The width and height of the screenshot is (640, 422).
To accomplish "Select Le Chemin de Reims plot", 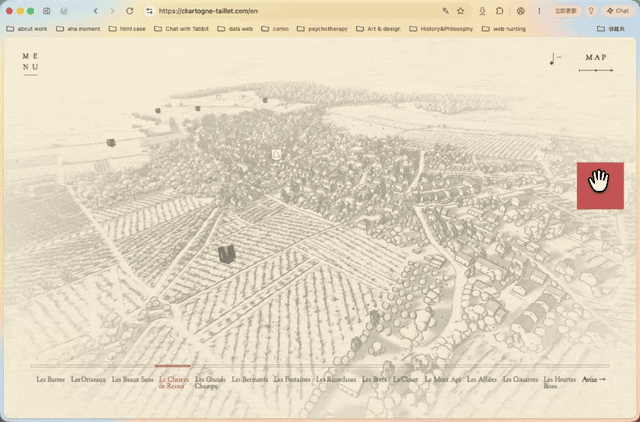I will [x=174, y=382].
